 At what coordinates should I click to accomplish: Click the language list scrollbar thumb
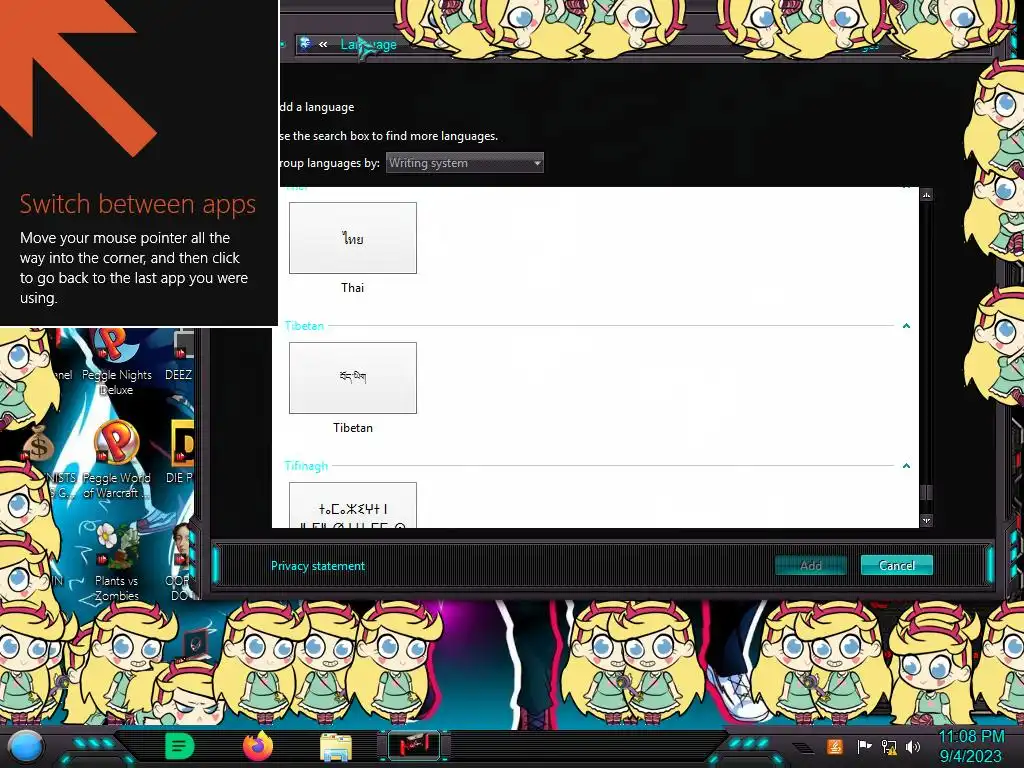coord(926,492)
